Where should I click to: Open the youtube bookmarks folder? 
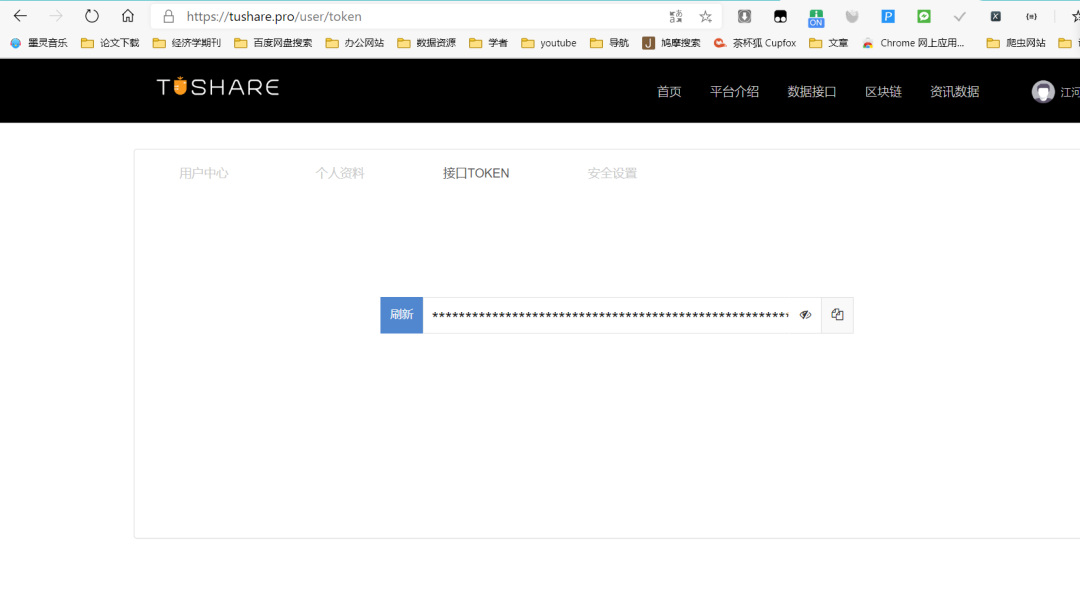coord(549,43)
